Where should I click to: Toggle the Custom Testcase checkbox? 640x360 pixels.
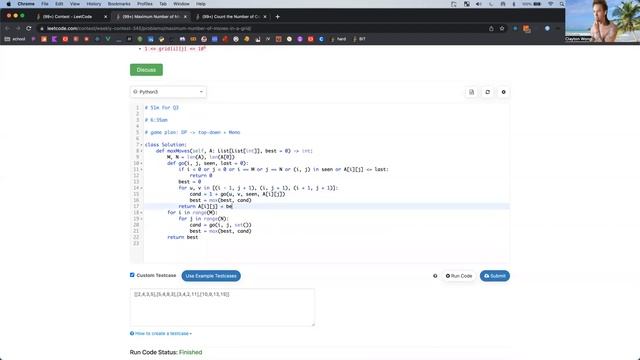tap(132, 275)
